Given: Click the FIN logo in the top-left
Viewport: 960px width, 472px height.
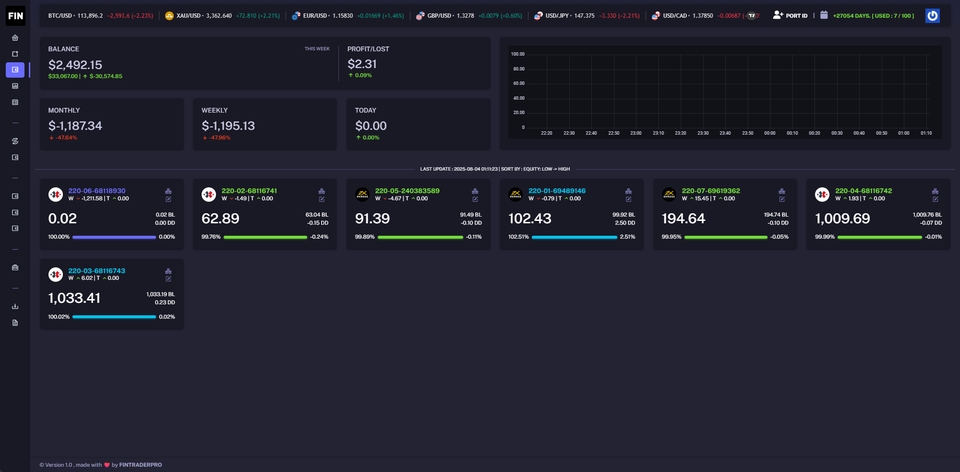Looking at the screenshot, I should [x=15, y=15].
